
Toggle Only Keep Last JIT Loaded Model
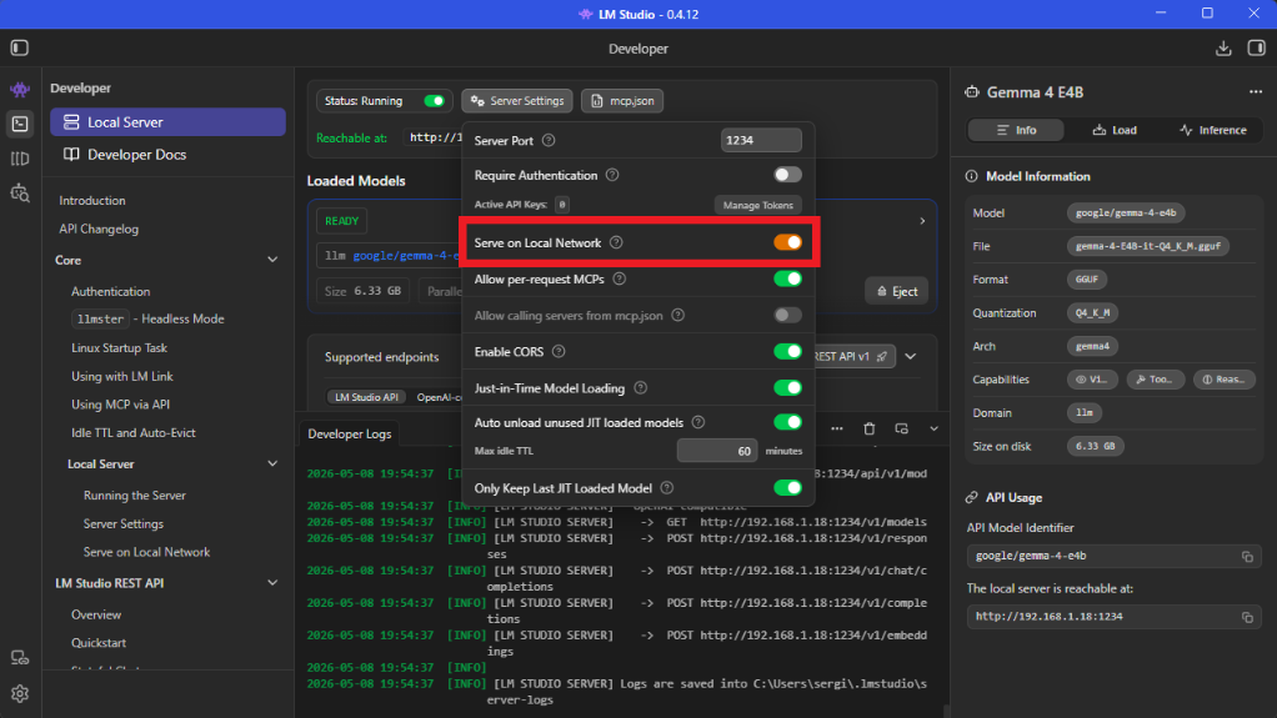[788, 488]
